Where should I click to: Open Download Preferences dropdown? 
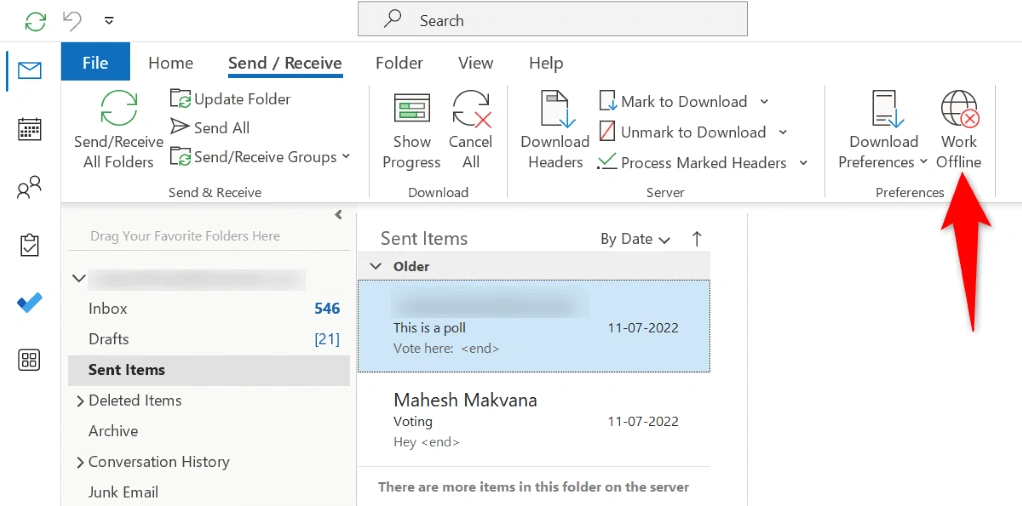(x=883, y=130)
